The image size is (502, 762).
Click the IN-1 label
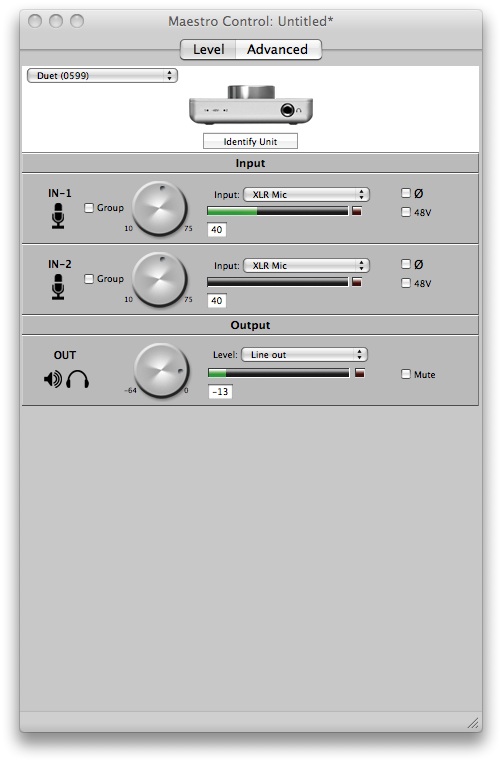60,193
